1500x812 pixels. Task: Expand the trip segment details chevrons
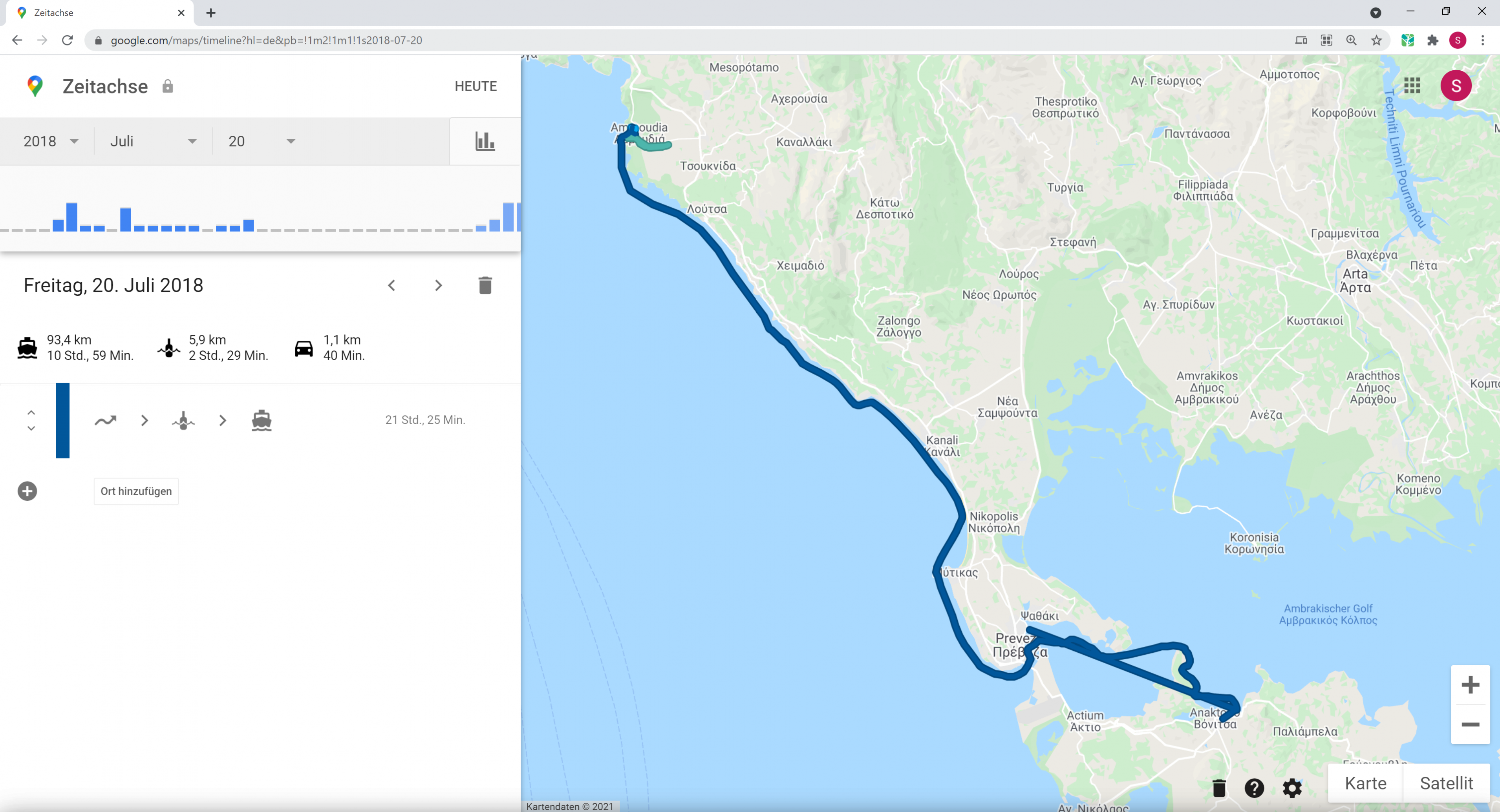31,420
